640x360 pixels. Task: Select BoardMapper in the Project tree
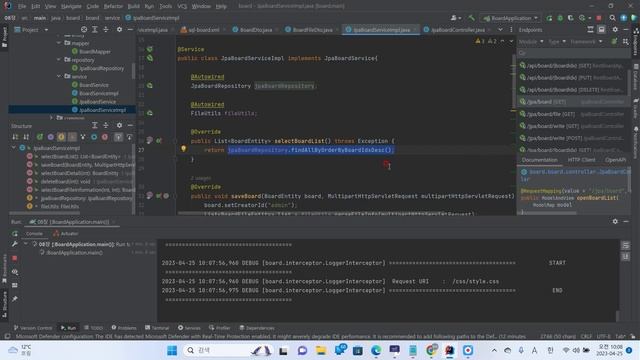pos(95,51)
